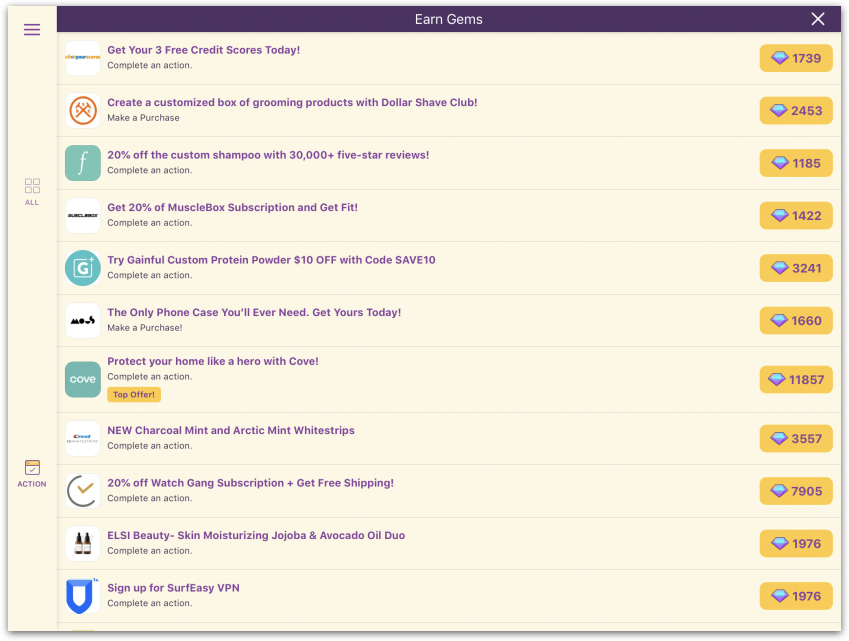This screenshot has height=641, width=849.
Task: Click the 'Top Offer!' badge on Cove
Action: click(134, 395)
